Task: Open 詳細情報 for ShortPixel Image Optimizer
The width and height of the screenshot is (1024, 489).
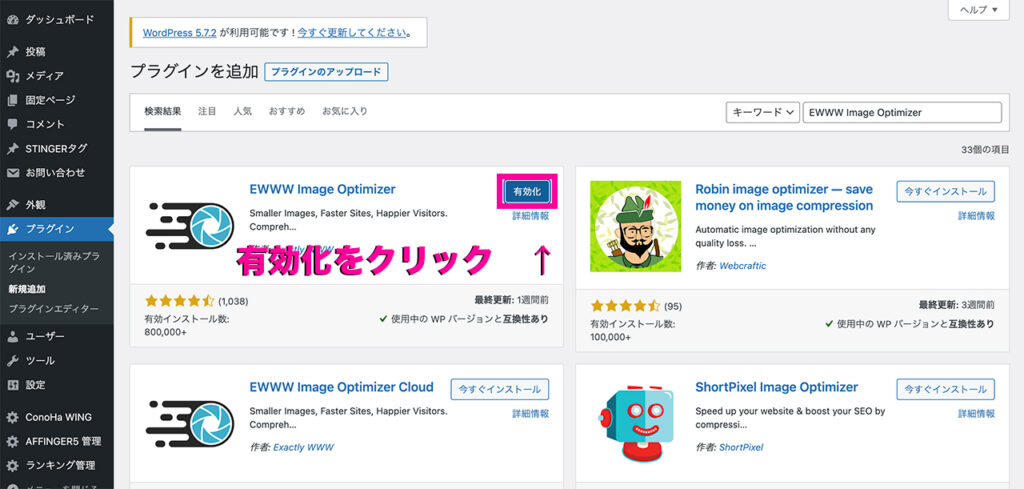Action: 976,413
